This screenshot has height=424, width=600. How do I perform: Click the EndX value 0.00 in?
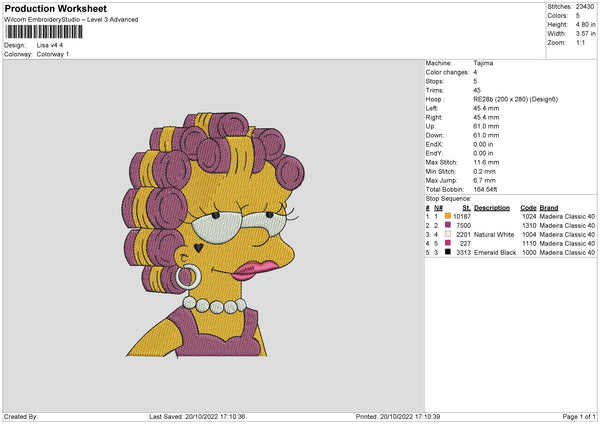click(x=484, y=145)
